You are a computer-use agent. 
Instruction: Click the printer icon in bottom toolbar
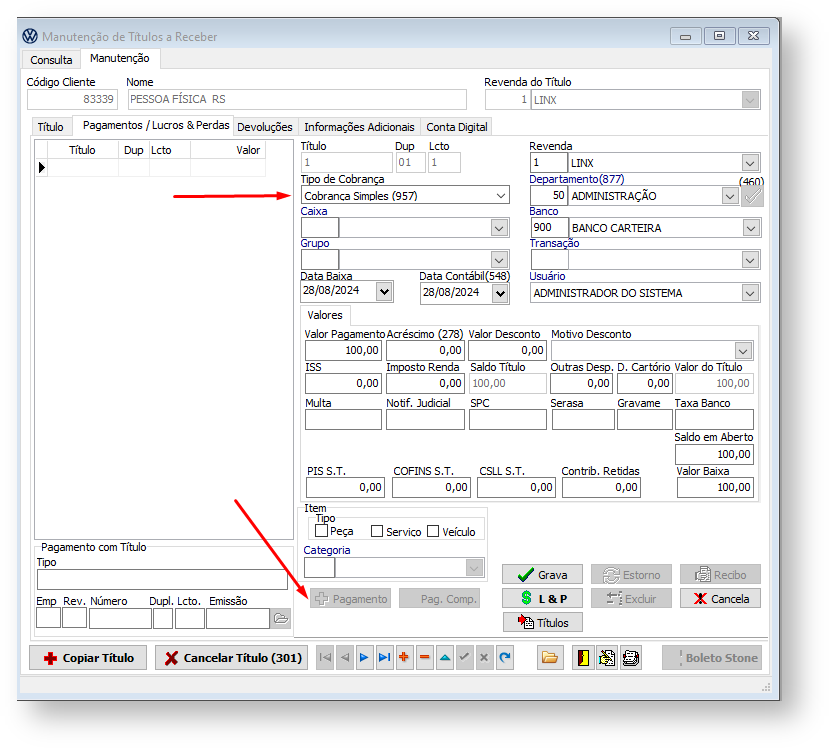(x=630, y=657)
